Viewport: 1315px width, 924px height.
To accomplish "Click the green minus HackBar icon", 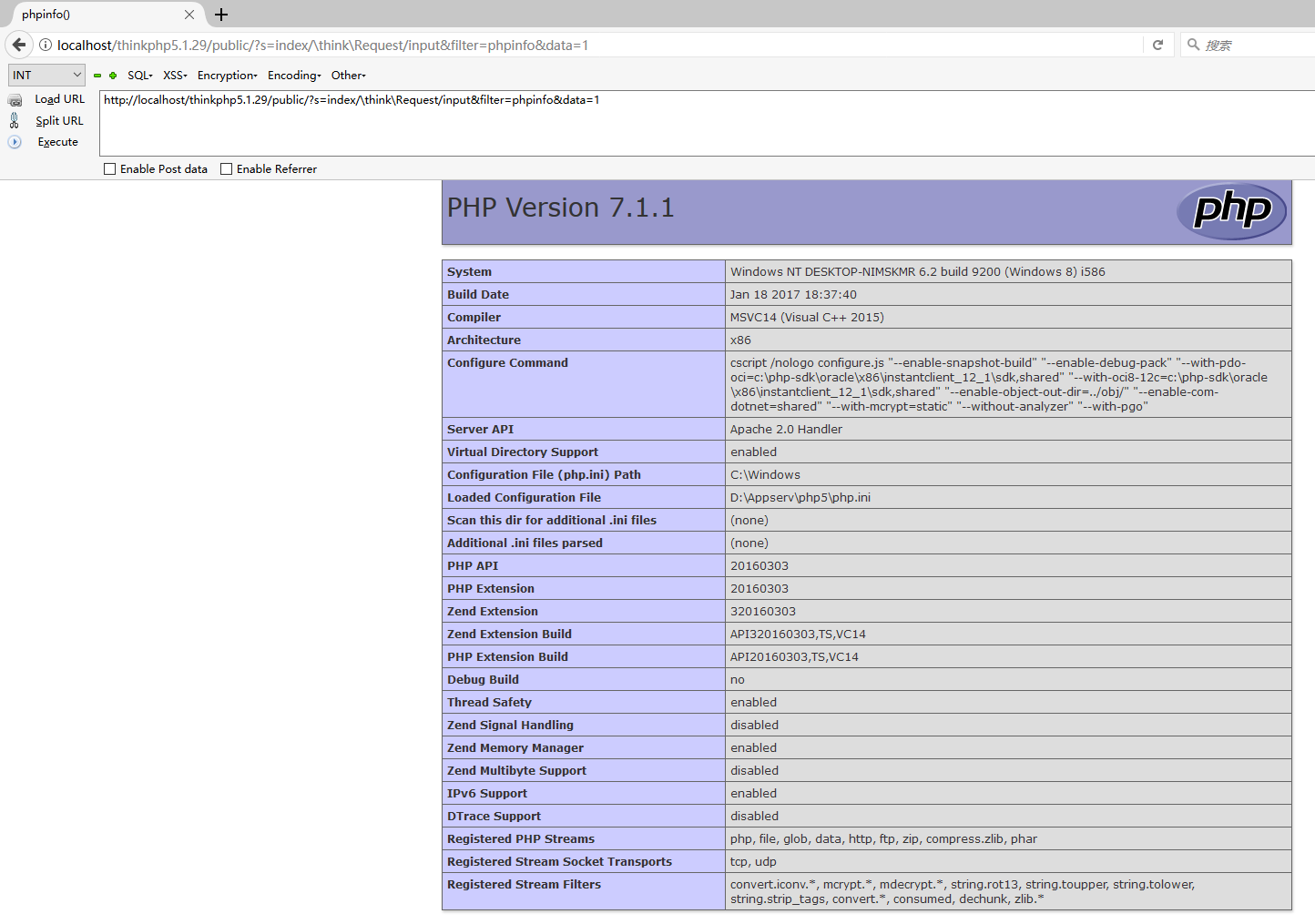I will (97, 76).
